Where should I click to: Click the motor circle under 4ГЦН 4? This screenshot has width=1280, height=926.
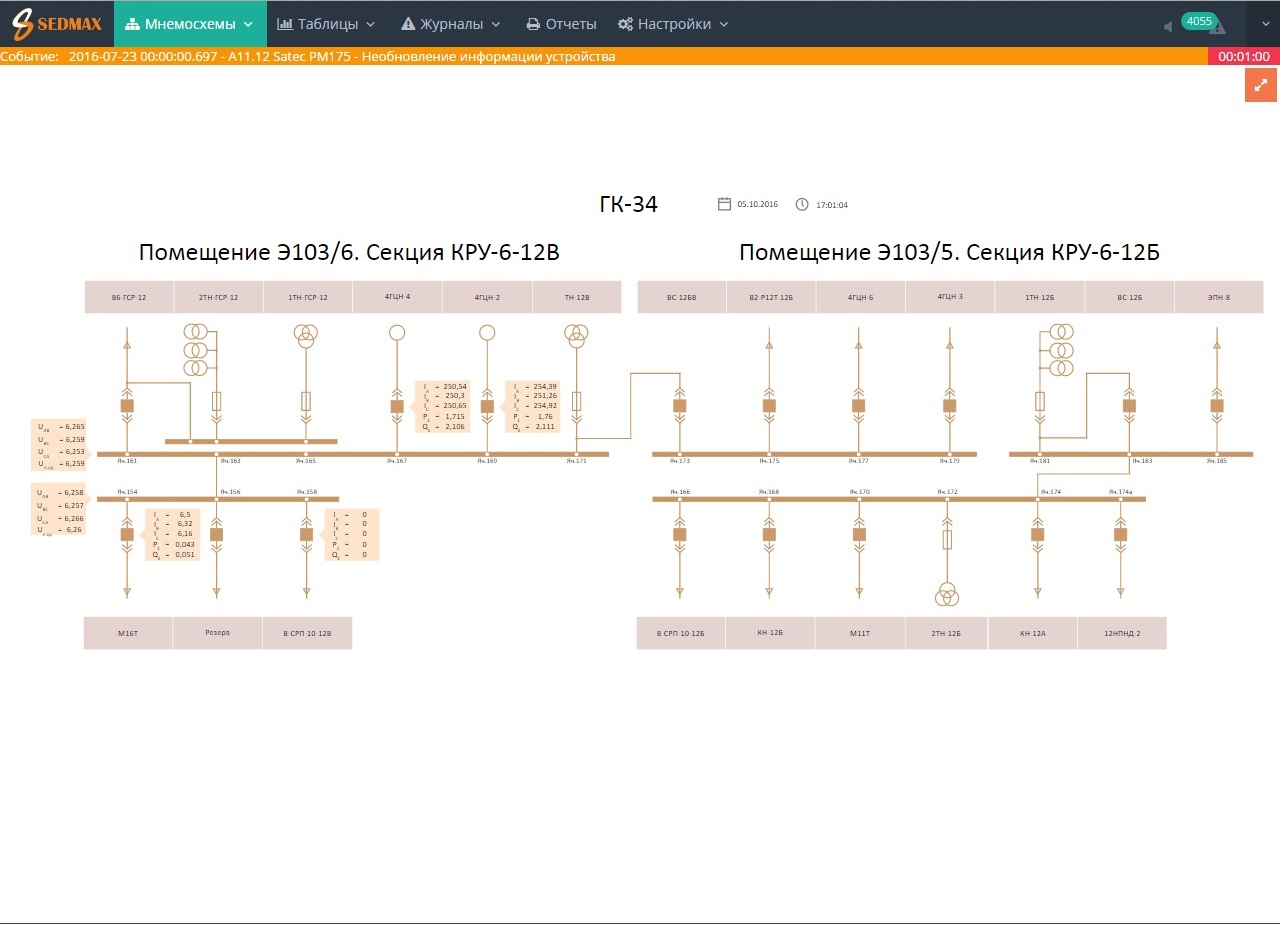[397, 333]
